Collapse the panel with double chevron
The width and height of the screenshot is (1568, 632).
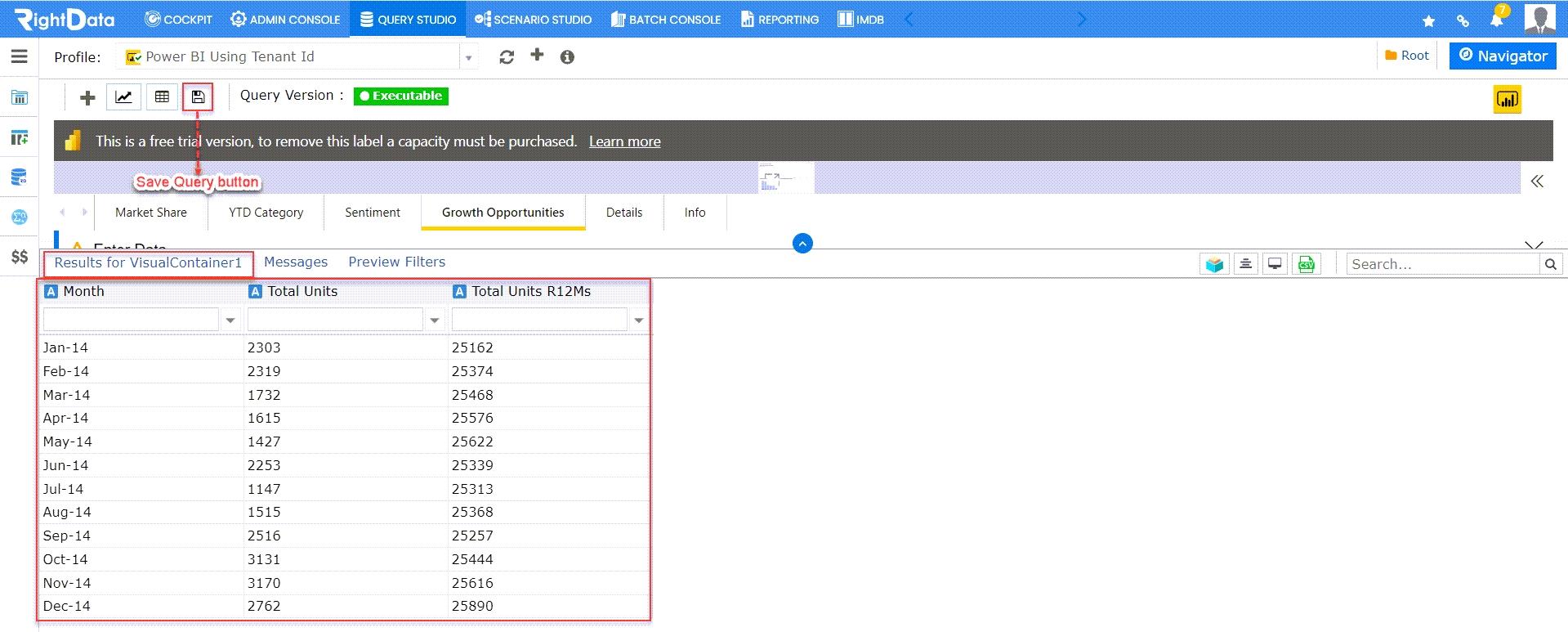click(1537, 181)
